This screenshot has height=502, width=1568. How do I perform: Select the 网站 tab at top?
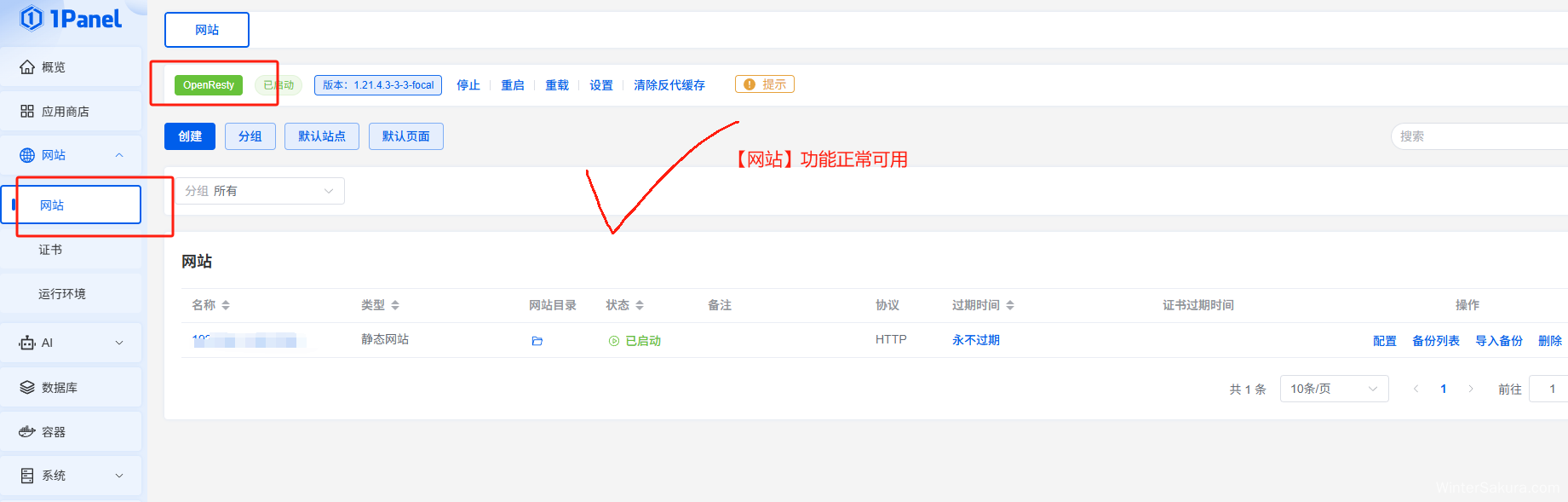tap(207, 30)
